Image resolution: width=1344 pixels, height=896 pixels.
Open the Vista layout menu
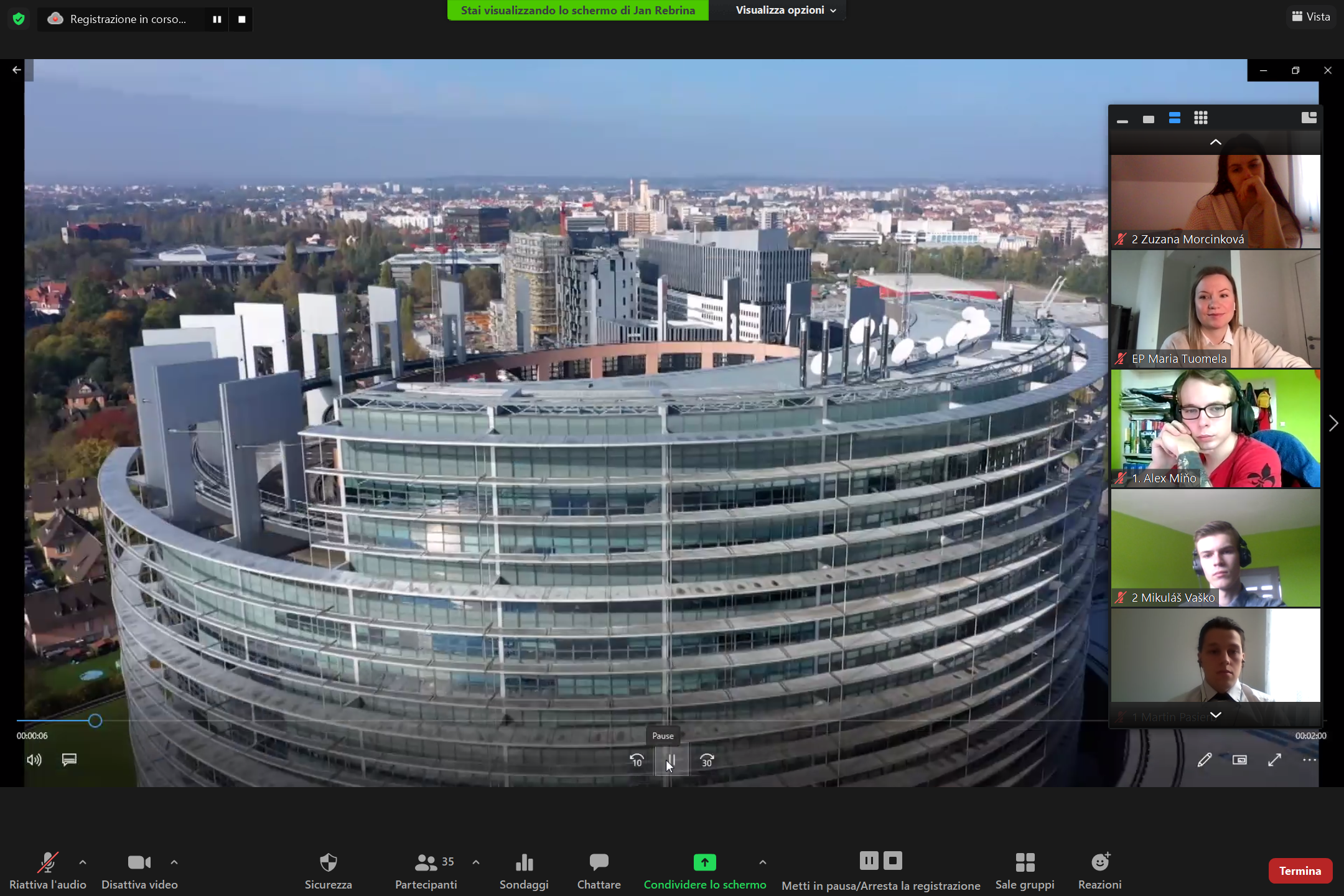coord(1311,17)
